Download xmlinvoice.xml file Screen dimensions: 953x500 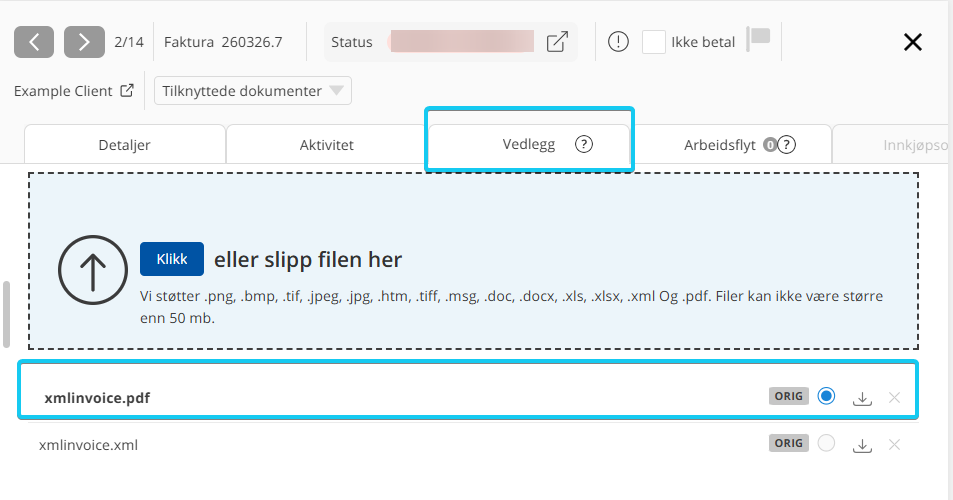tap(862, 445)
